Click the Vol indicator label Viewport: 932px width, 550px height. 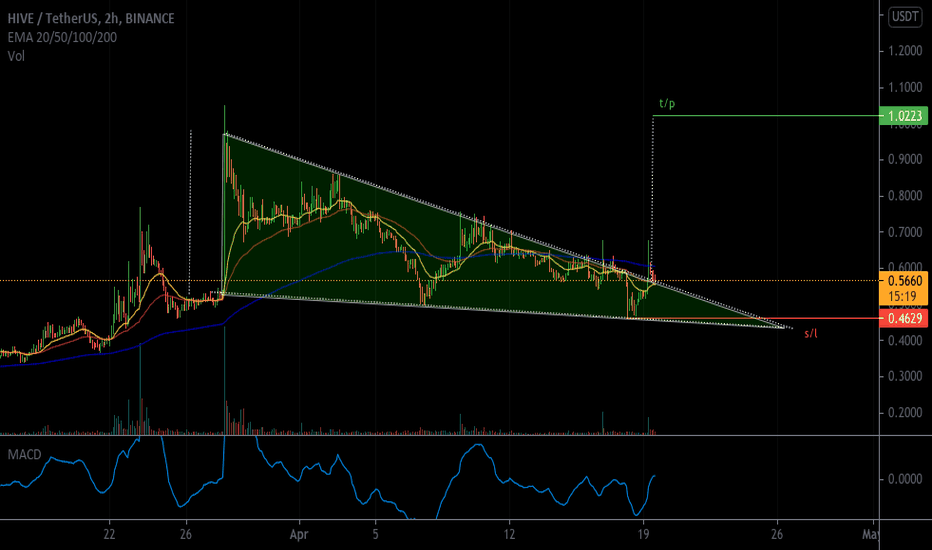click(x=16, y=56)
